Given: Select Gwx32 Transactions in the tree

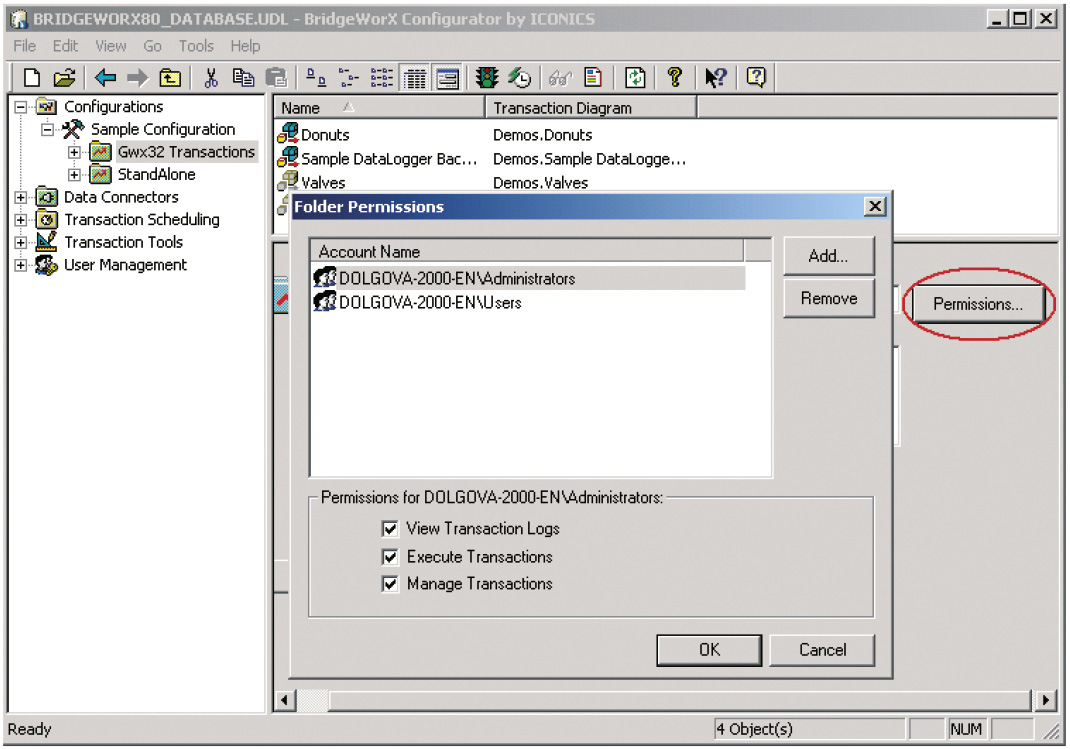Looking at the screenshot, I should click(186, 151).
